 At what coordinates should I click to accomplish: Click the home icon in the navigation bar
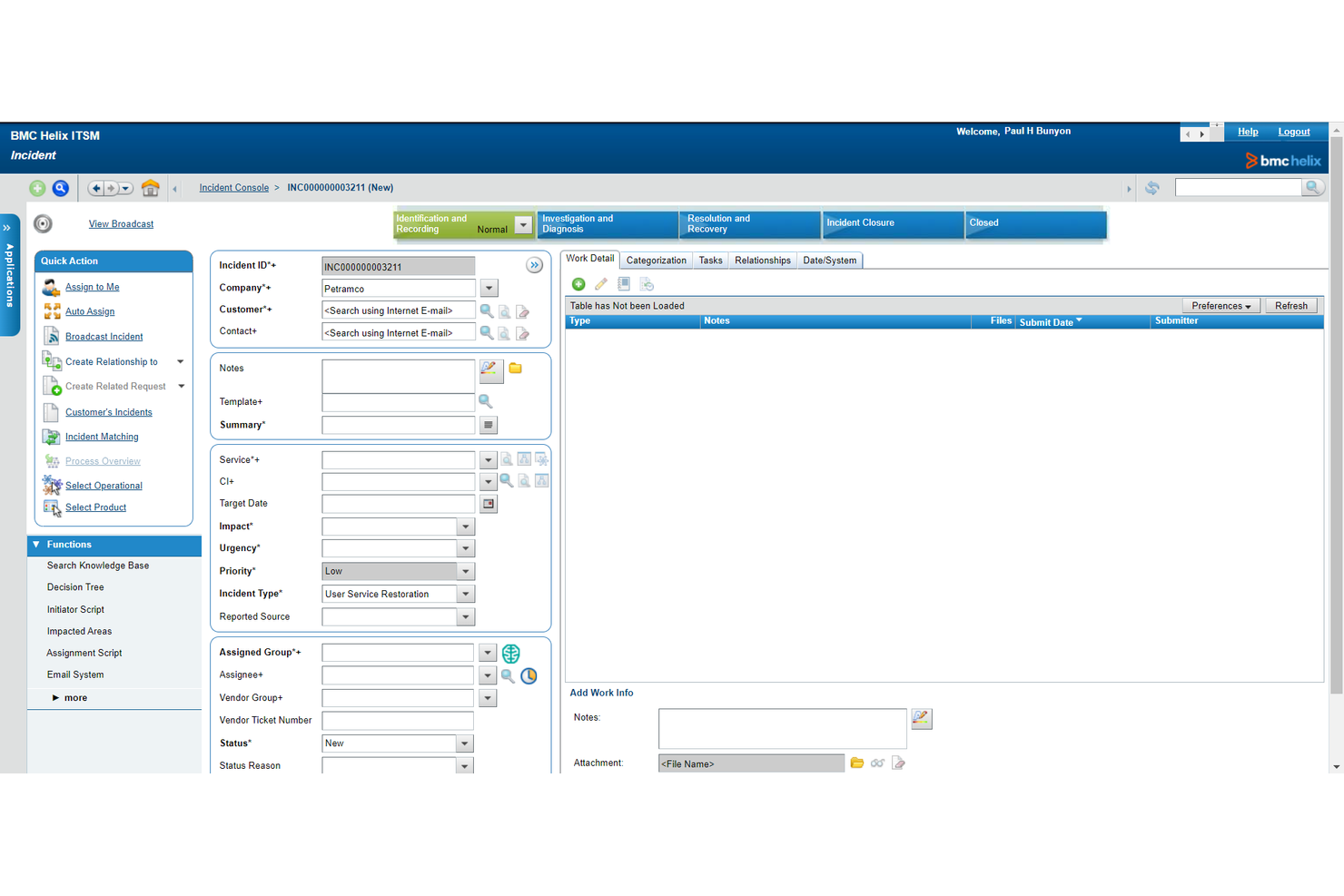coord(151,188)
